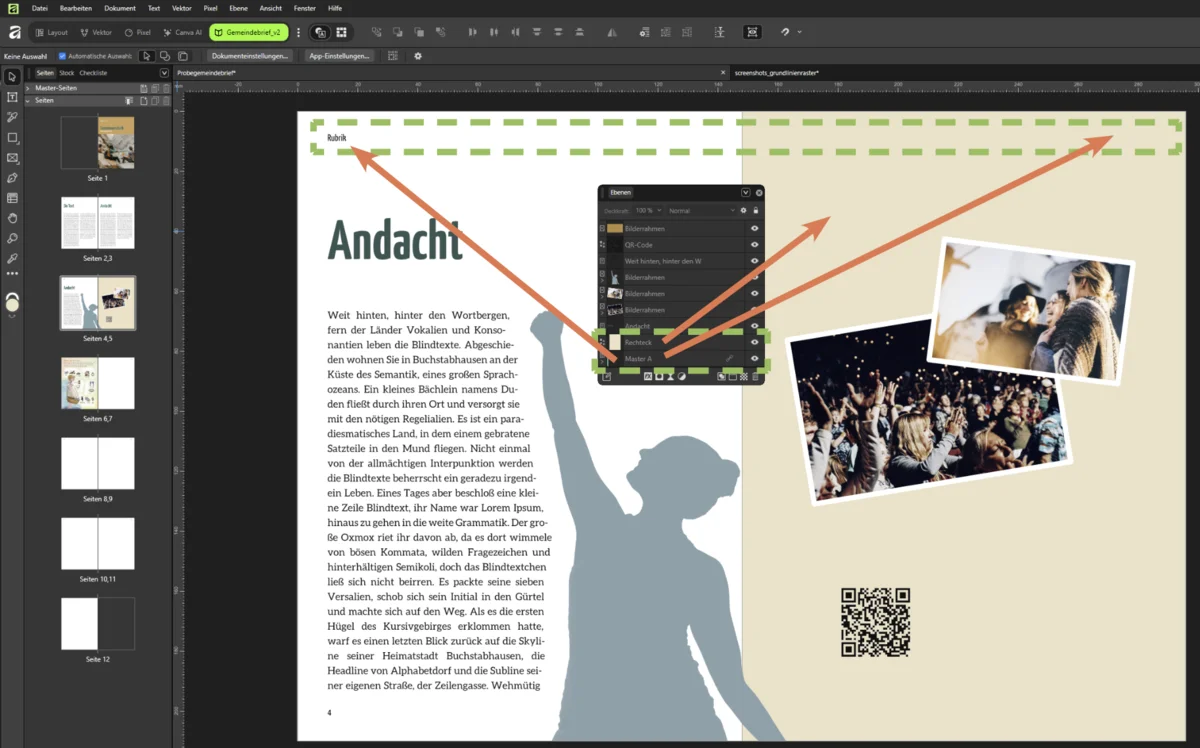Click the Affinity logo in top toolbar
Viewport: 1200px width, 748px height.
tap(14, 32)
